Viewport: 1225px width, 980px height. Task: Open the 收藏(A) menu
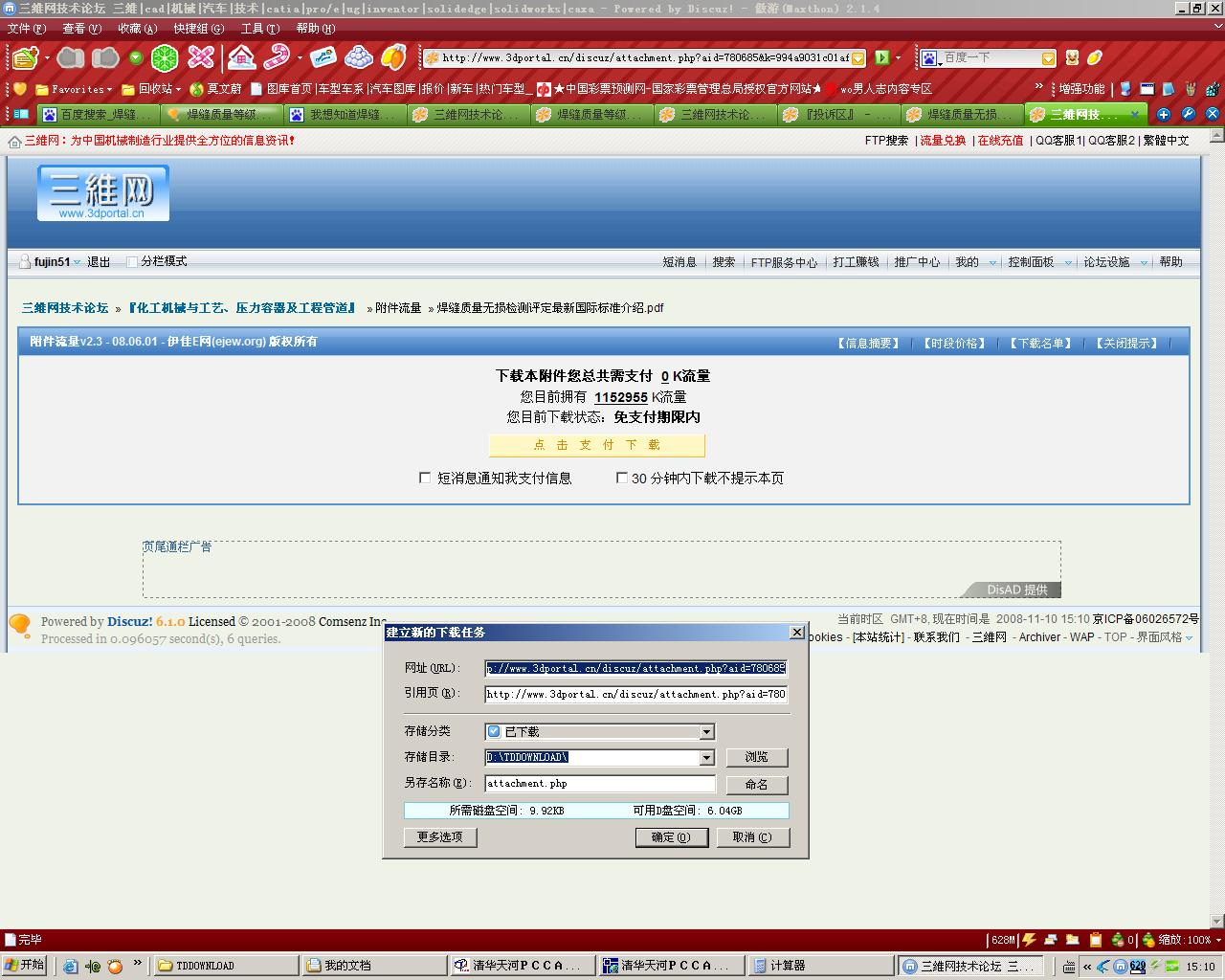(137, 29)
